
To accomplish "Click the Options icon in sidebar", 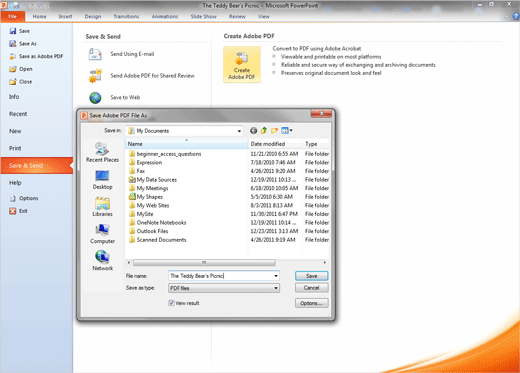I will [x=13, y=198].
